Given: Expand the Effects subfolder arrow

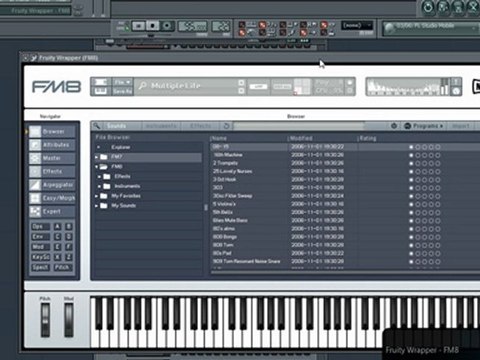Looking at the screenshot, I should pyautogui.click(x=99, y=176).
